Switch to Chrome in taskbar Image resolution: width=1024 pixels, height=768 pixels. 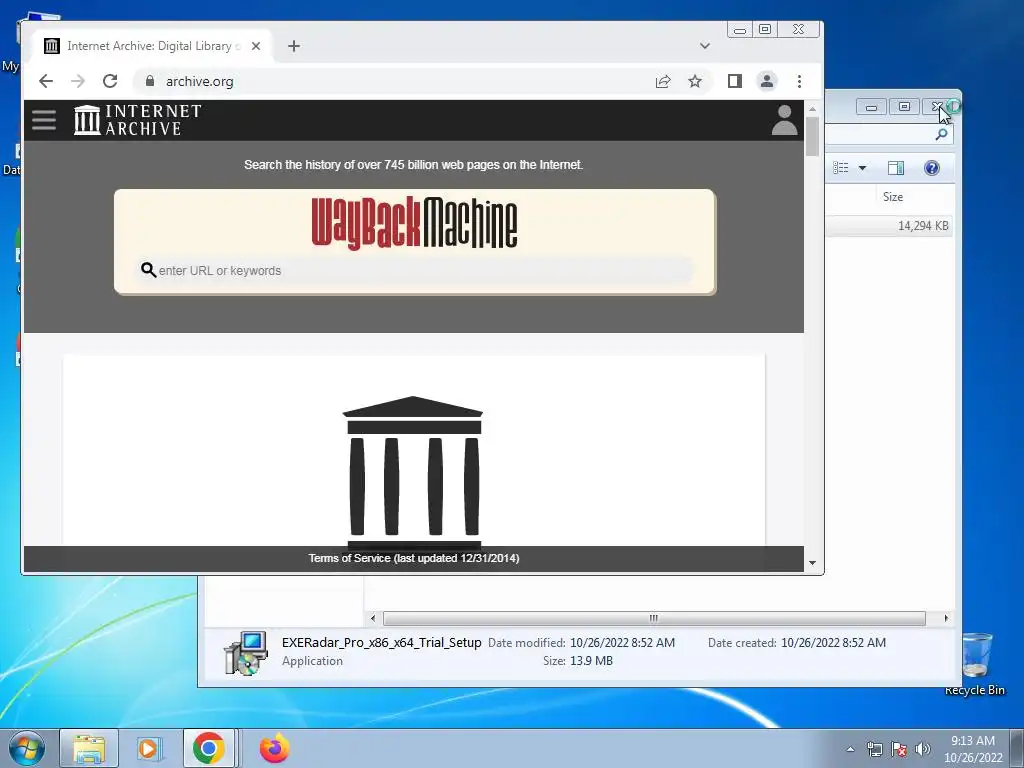point(209,748)
